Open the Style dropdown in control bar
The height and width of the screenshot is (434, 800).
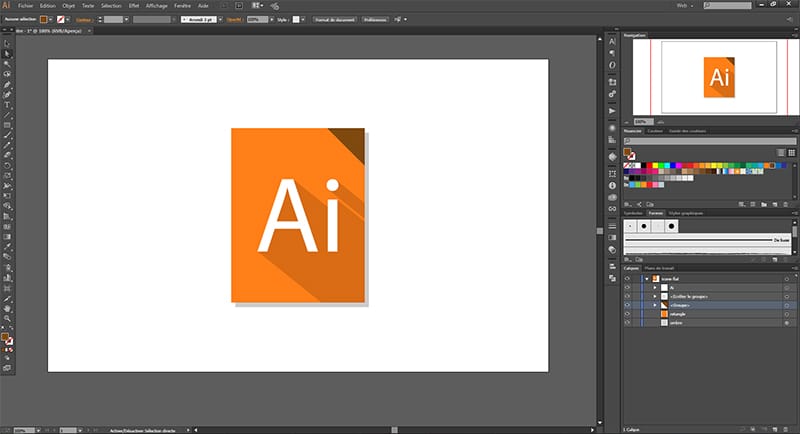click(303, 19)
